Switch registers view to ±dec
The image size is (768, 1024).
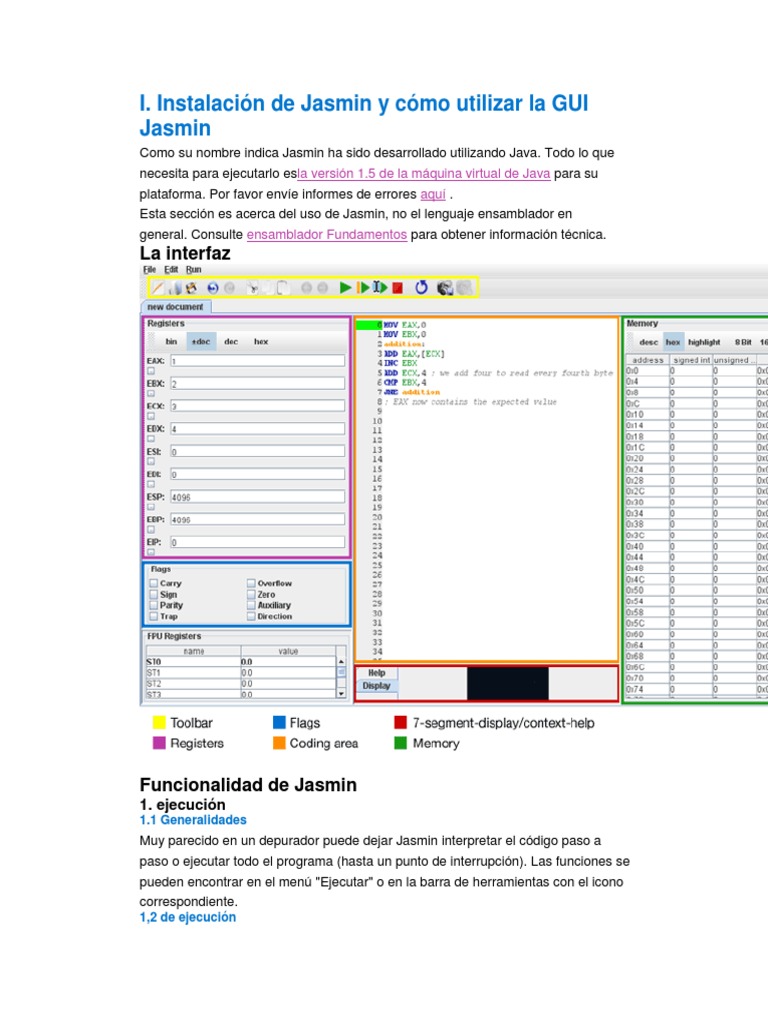(201, 342)
